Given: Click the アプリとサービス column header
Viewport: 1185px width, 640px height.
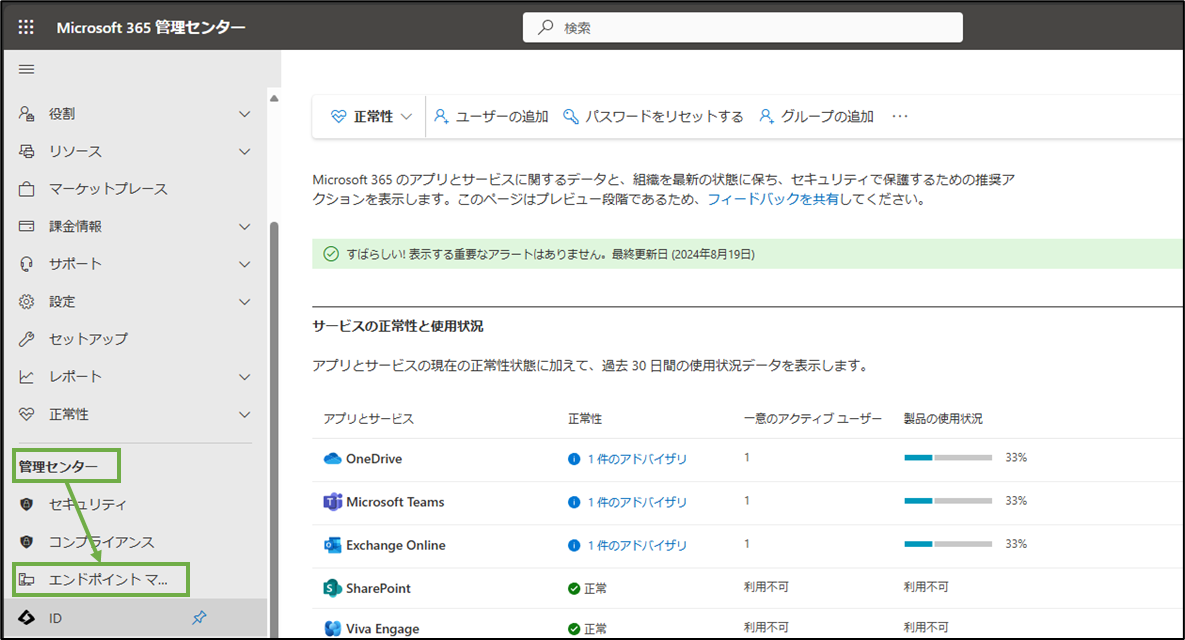Looking at the screenshot, I should (369, 419).
